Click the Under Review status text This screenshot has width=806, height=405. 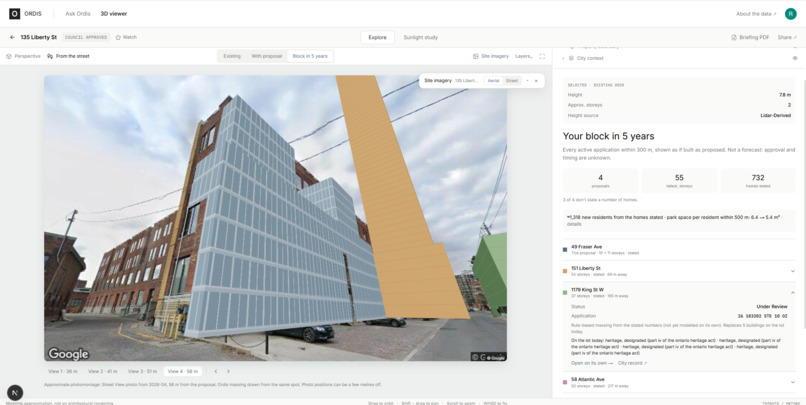(x=772, y=306)
